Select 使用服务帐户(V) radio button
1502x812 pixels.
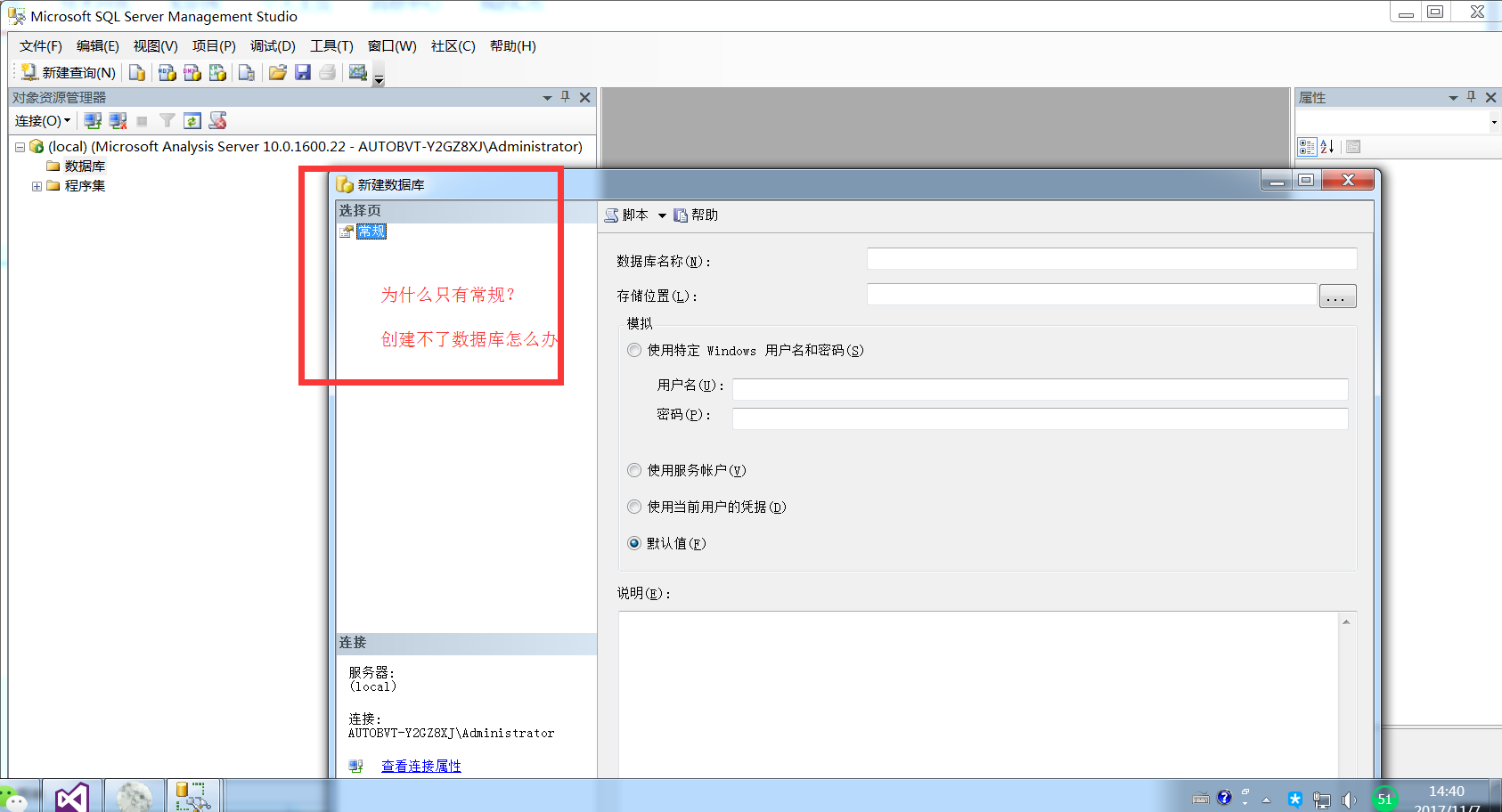click(x=634, y=470)
